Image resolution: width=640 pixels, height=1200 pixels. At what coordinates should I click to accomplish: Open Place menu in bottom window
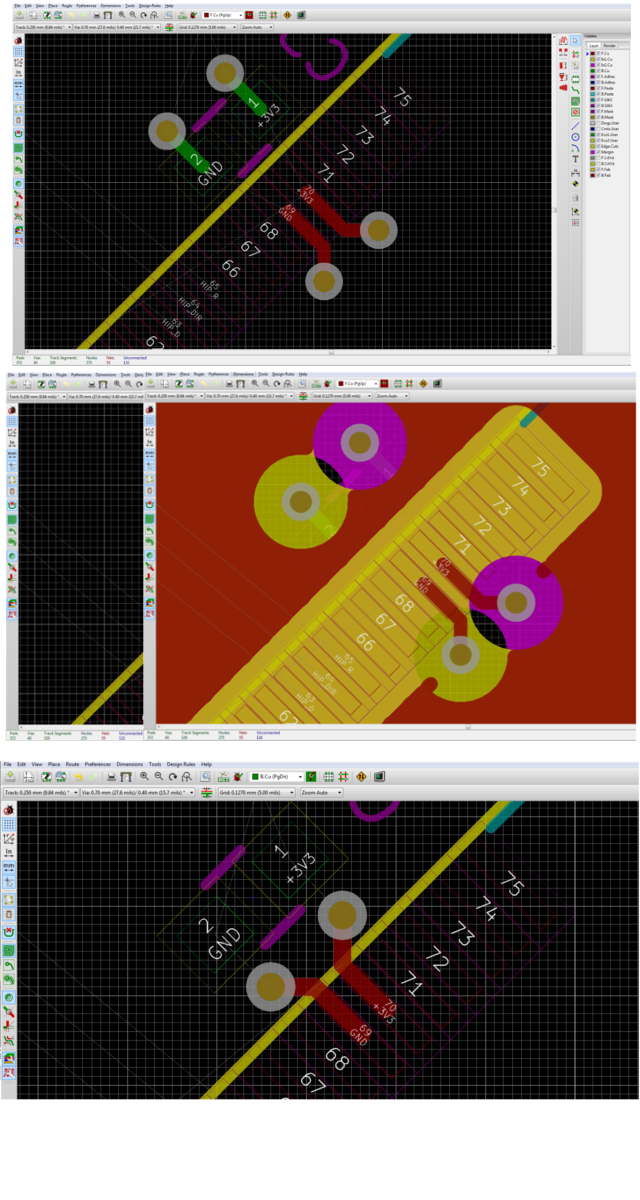(53, 764)
